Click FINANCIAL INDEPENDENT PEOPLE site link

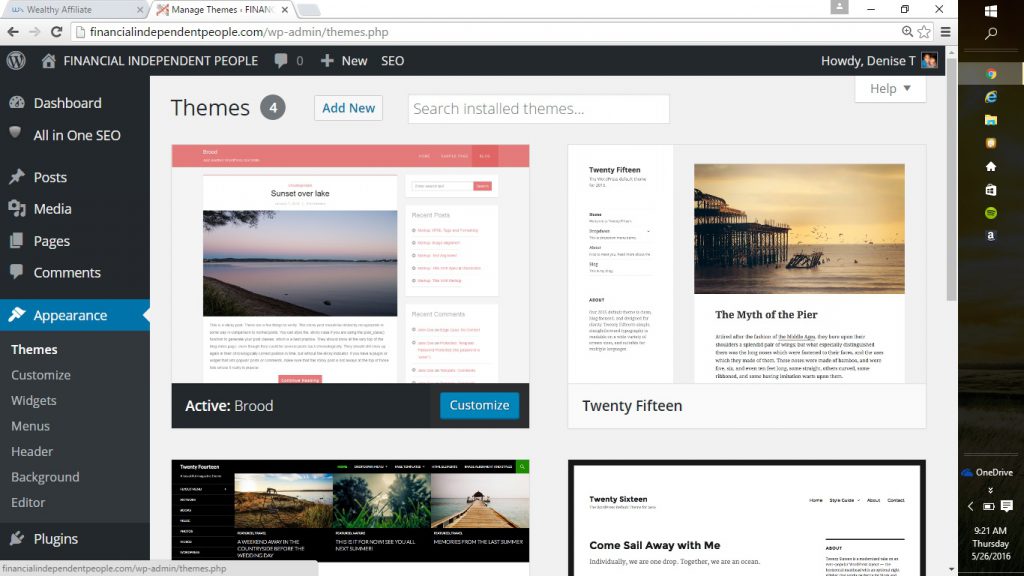(161, 61)
